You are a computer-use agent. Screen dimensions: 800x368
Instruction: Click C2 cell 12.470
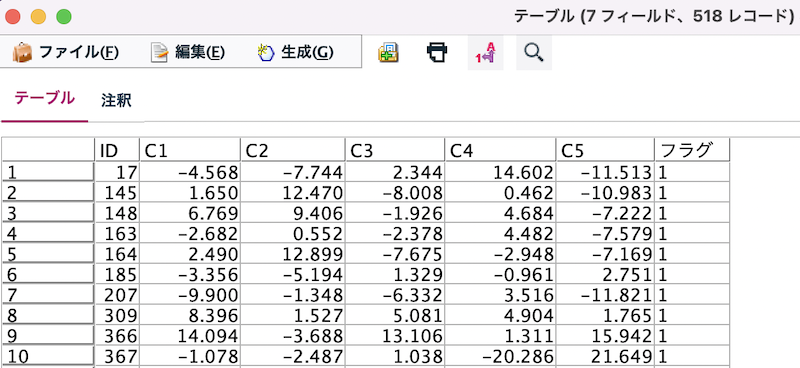[292, 193]
